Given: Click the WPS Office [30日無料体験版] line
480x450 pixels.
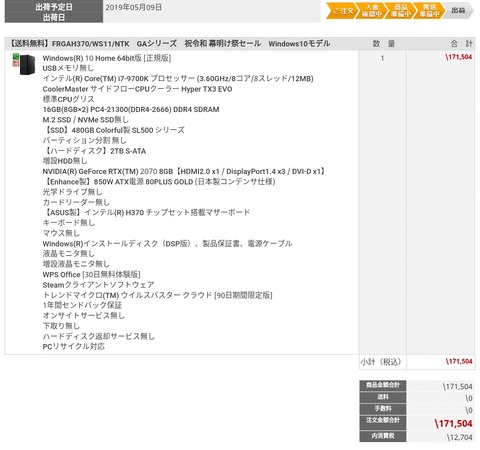Looking at the screenshot, I should point(91,275).
